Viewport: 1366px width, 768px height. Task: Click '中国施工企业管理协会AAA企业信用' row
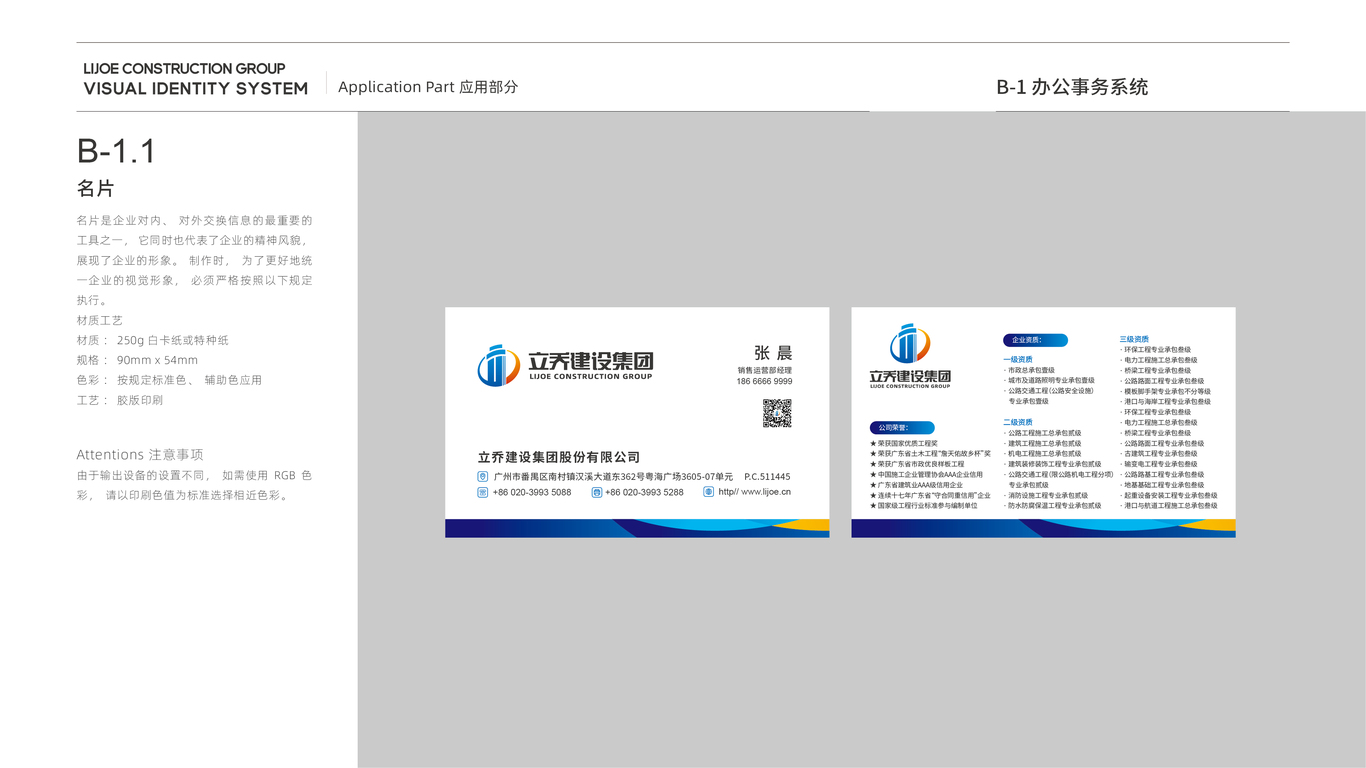point(927,475)
